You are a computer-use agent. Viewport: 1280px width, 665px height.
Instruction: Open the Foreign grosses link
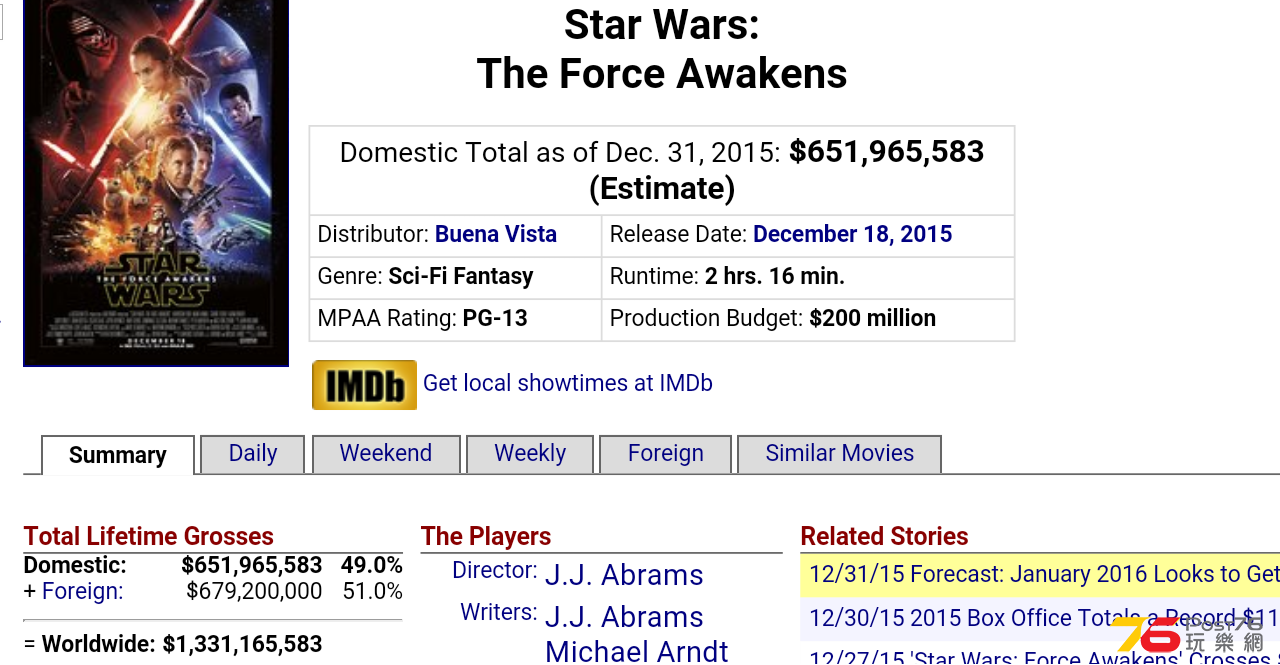tap(82, 591)
